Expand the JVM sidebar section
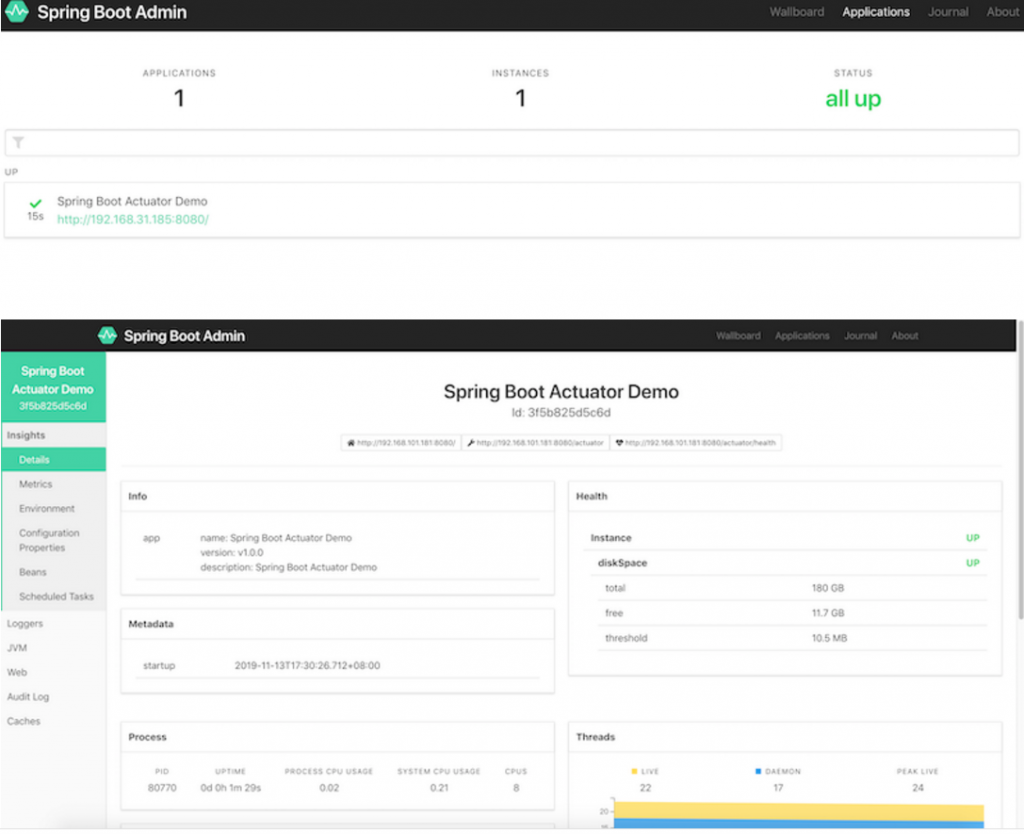 [17, 648]
